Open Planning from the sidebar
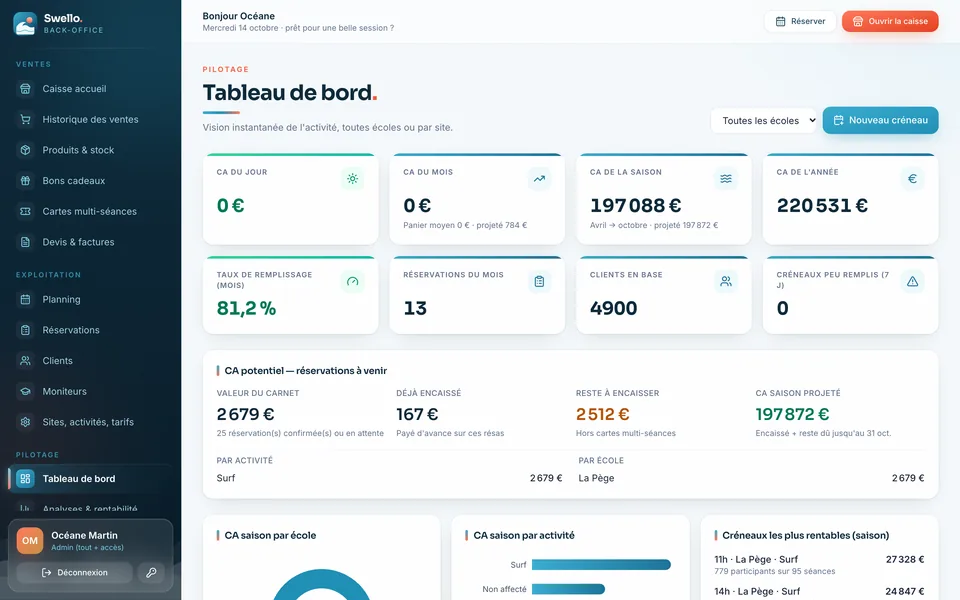Image resolution: width=960 pixels, height=600 pixels. tap(91, 299)
